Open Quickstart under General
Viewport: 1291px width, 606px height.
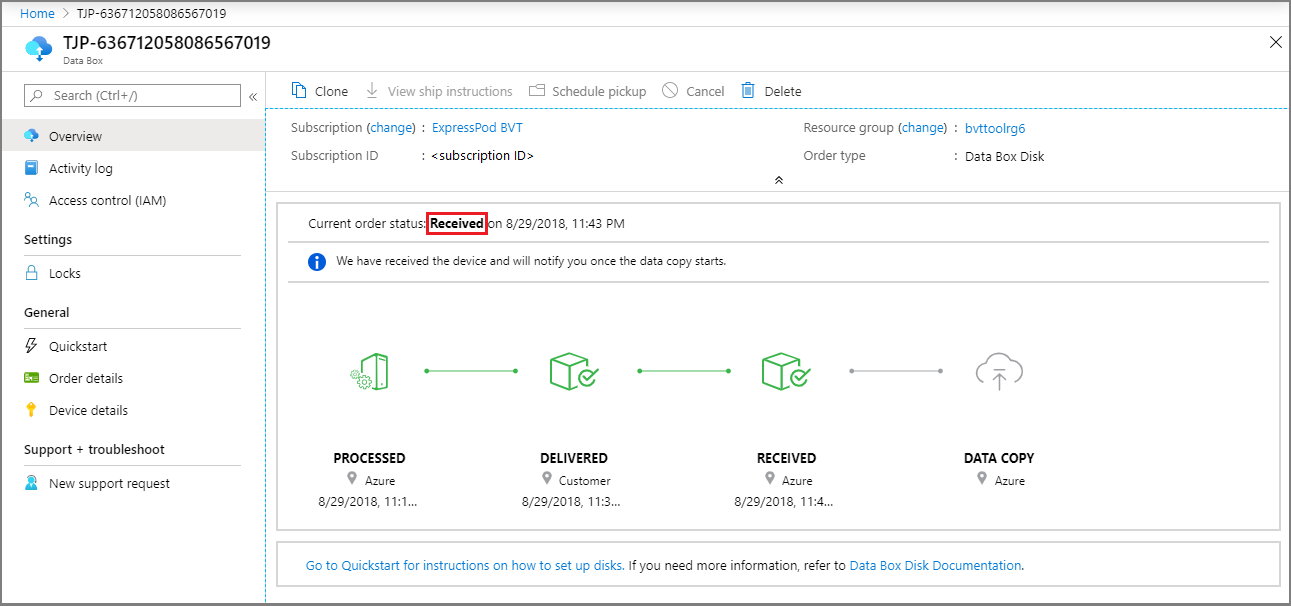pyautogui.click(x=133, y=346)
